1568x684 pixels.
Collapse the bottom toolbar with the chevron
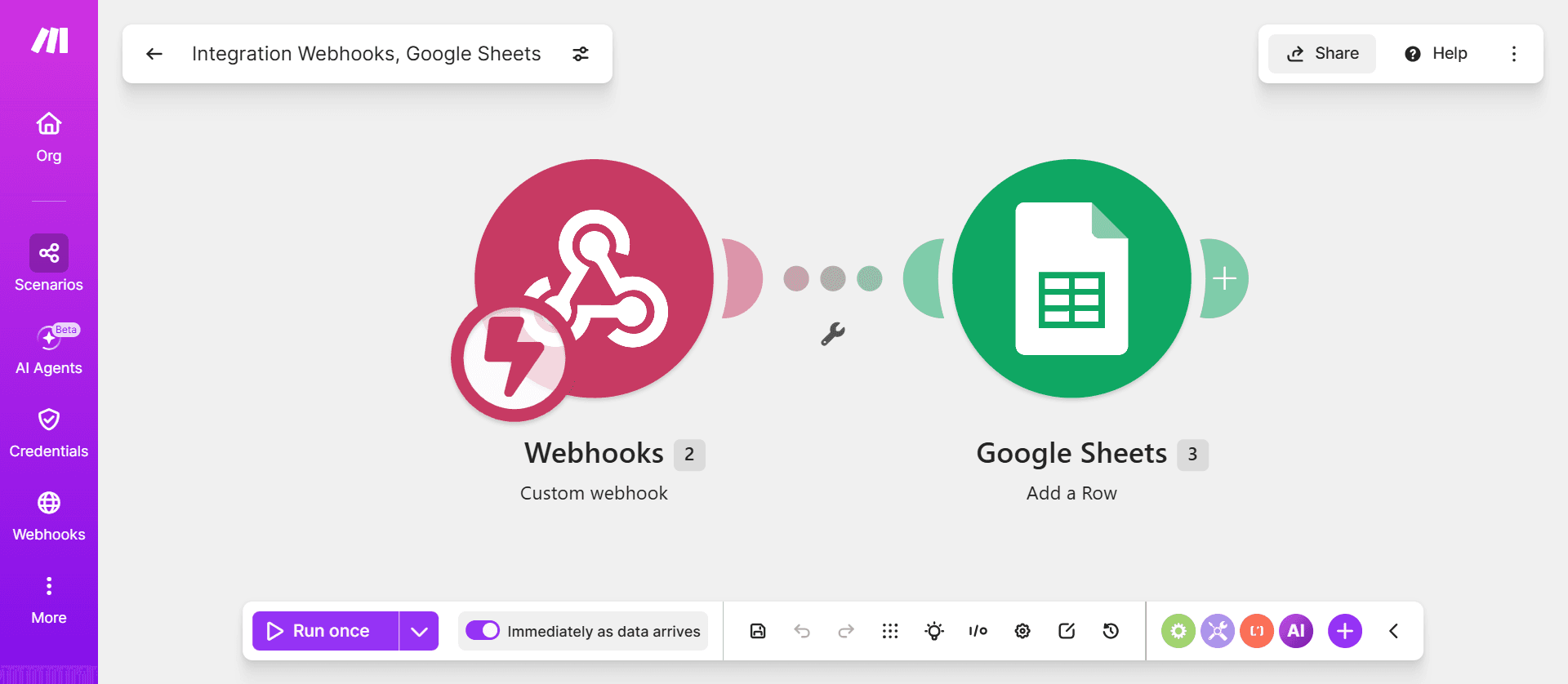point(1394,631)
